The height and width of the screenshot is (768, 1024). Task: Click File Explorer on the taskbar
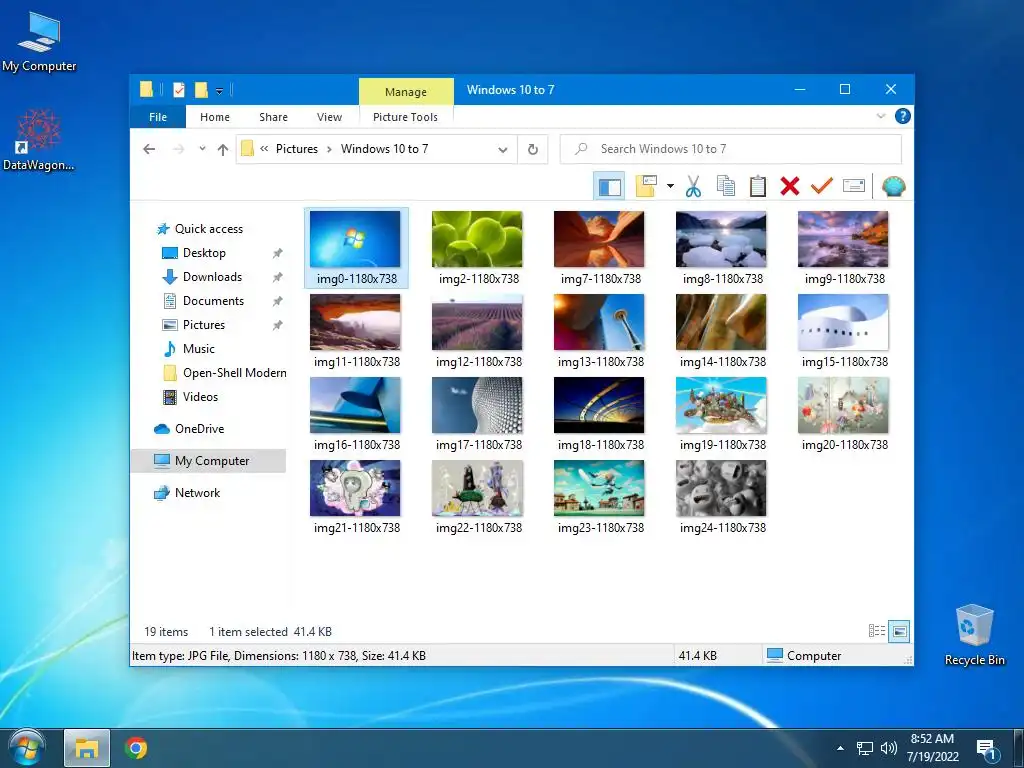coord(86,748)
